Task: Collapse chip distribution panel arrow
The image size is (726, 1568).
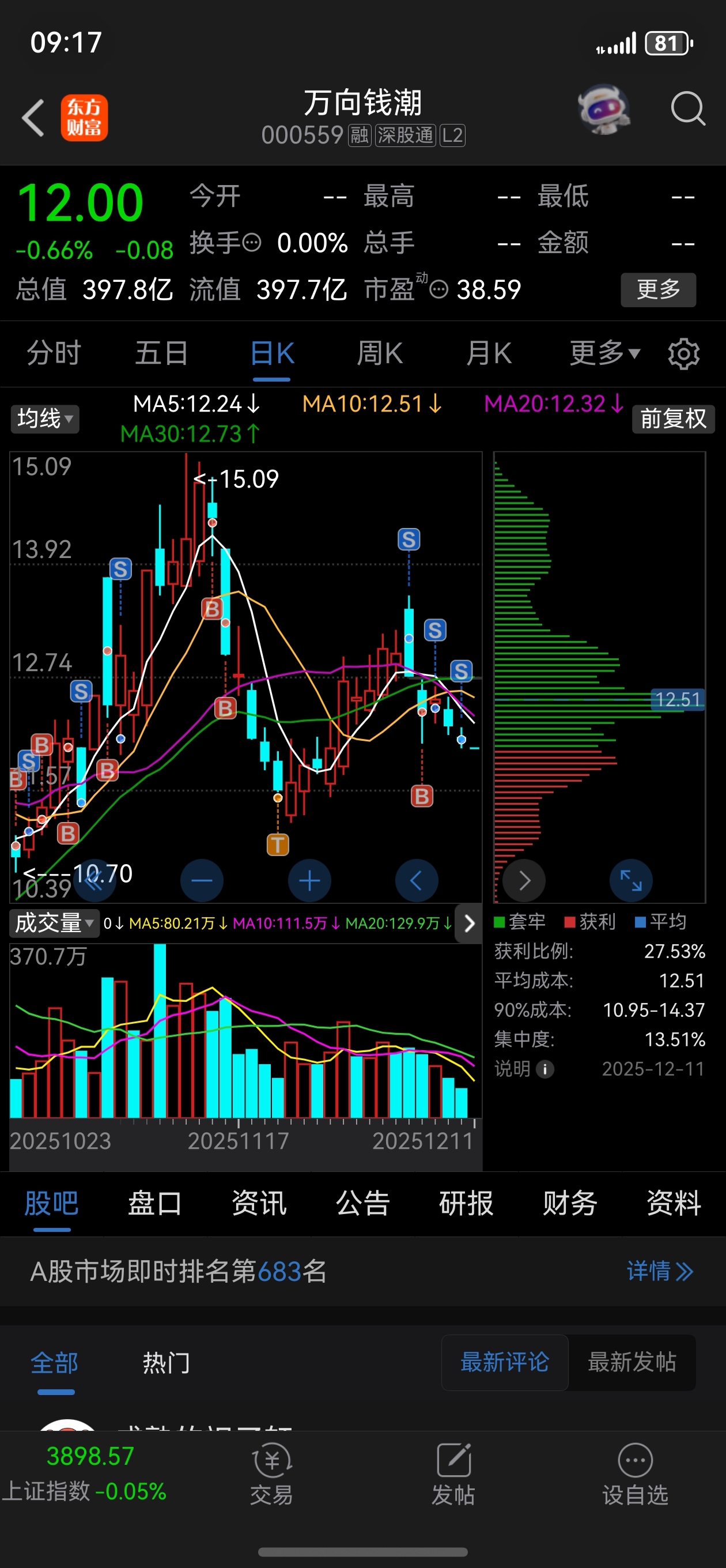Action: [x=524, y=880]
